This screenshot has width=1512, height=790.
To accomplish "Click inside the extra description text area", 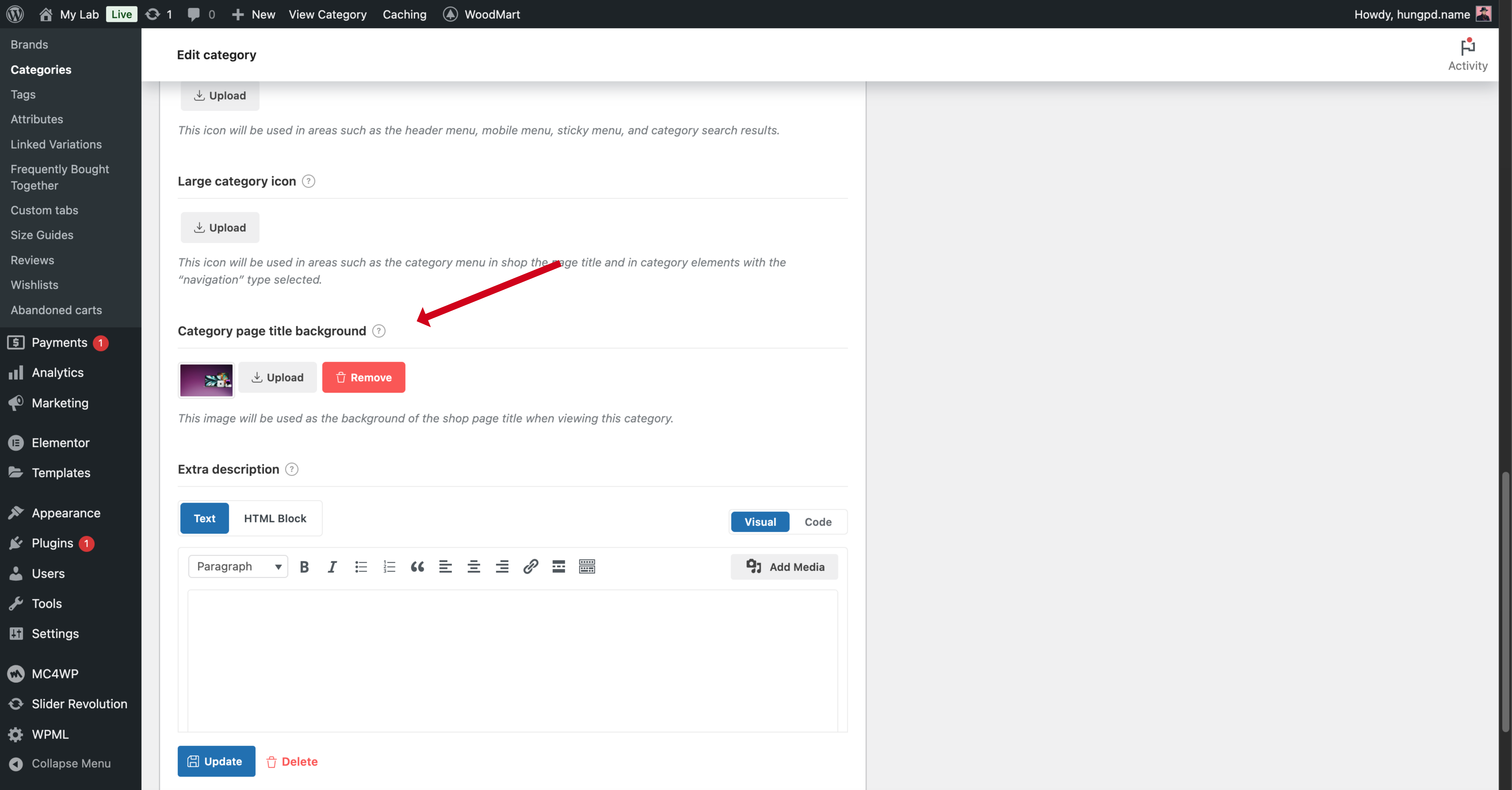I will tap(512, 661).
